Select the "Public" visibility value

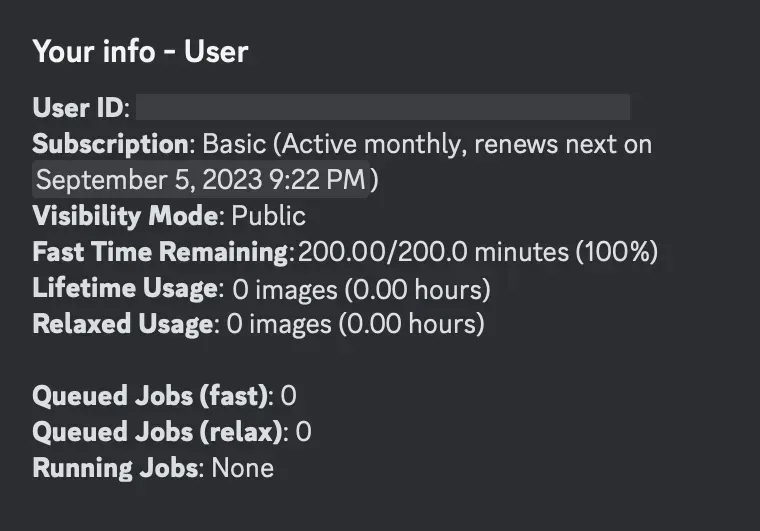point(269,216)
